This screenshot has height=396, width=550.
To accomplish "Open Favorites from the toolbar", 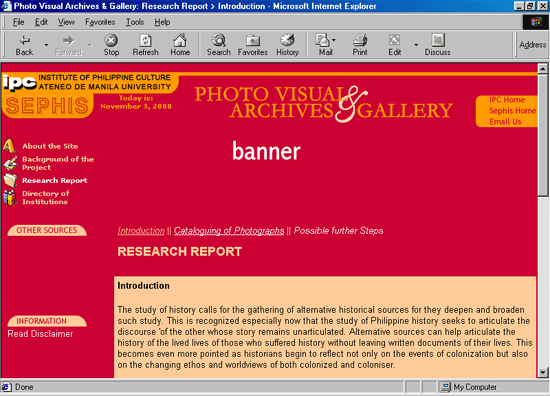I will (253, 45).
